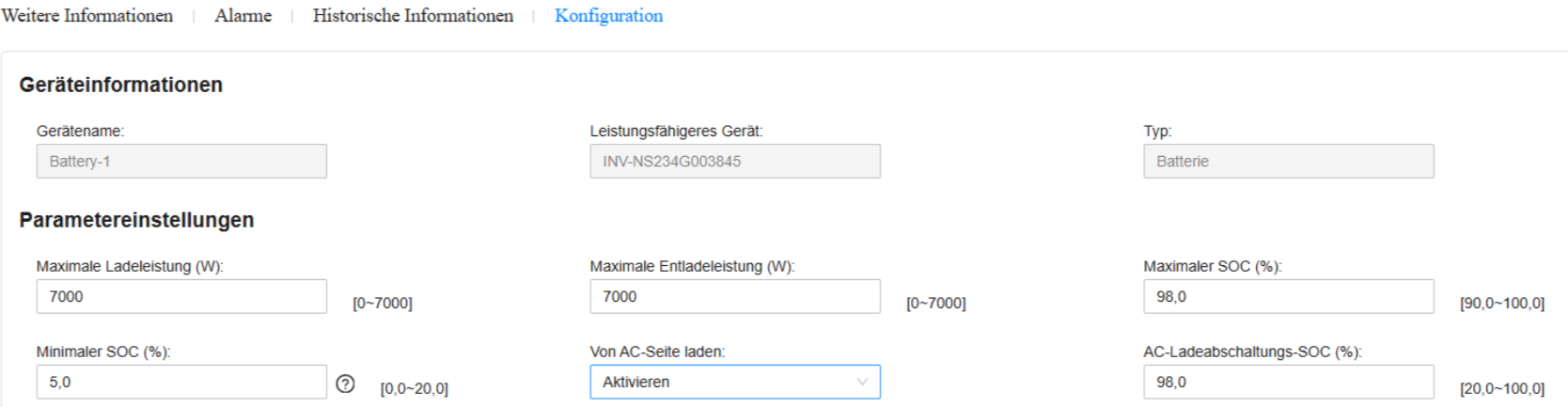Click the Leistungsfähigeres Gerät field
The height and width of the screenshot is (407, 1568).
(x=734, y=161)
